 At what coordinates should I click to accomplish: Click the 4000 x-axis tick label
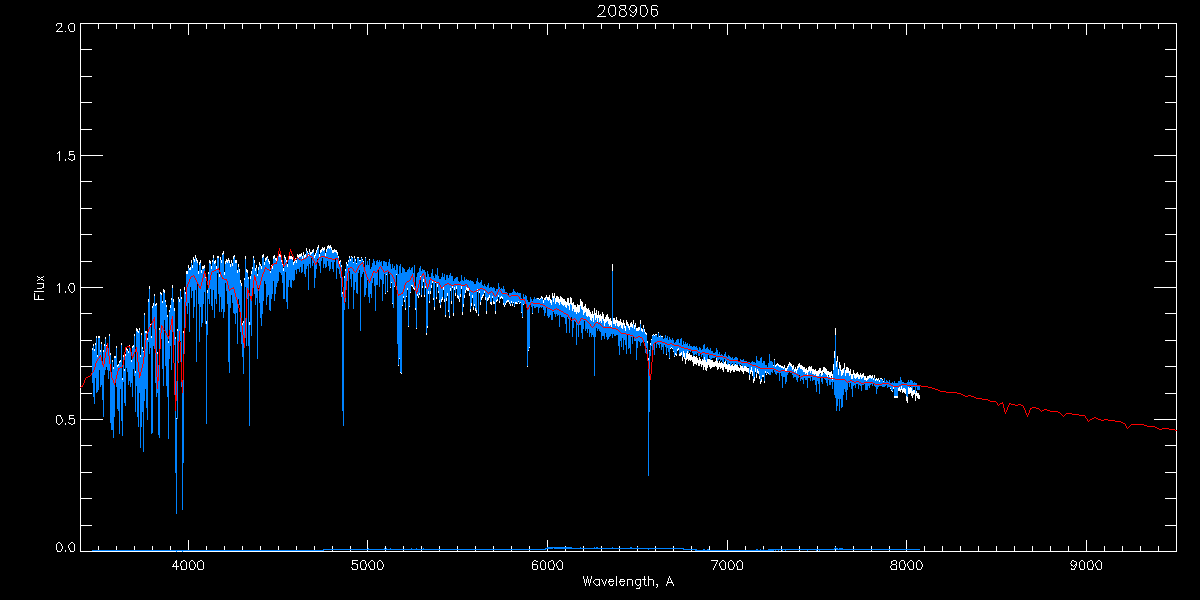[x=188, y=564]
